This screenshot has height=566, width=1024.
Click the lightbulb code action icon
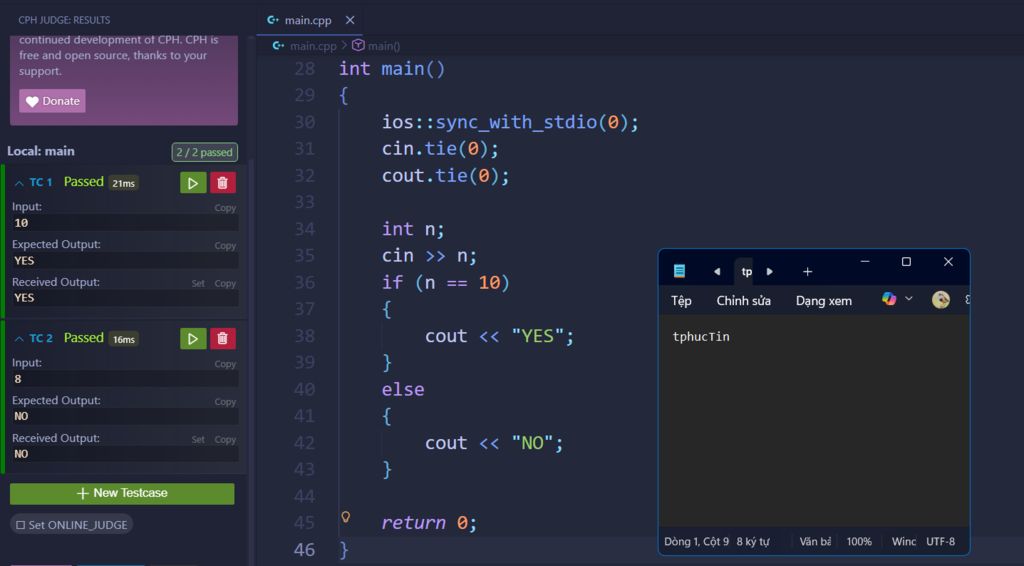tap(346, 517)
